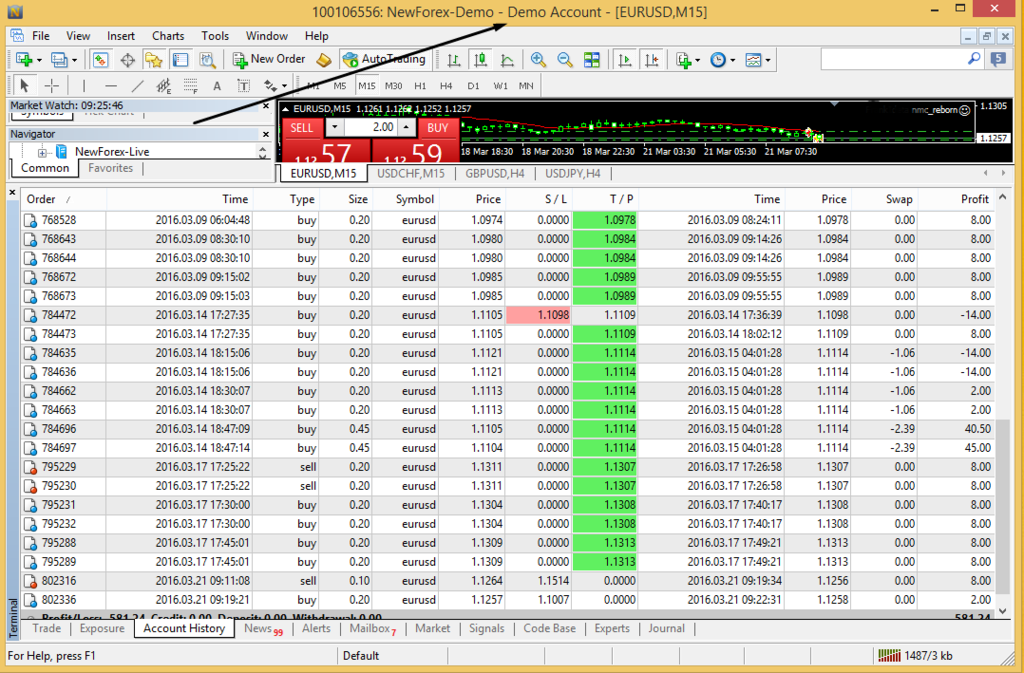Close the Navigator panel

[266, 134]
